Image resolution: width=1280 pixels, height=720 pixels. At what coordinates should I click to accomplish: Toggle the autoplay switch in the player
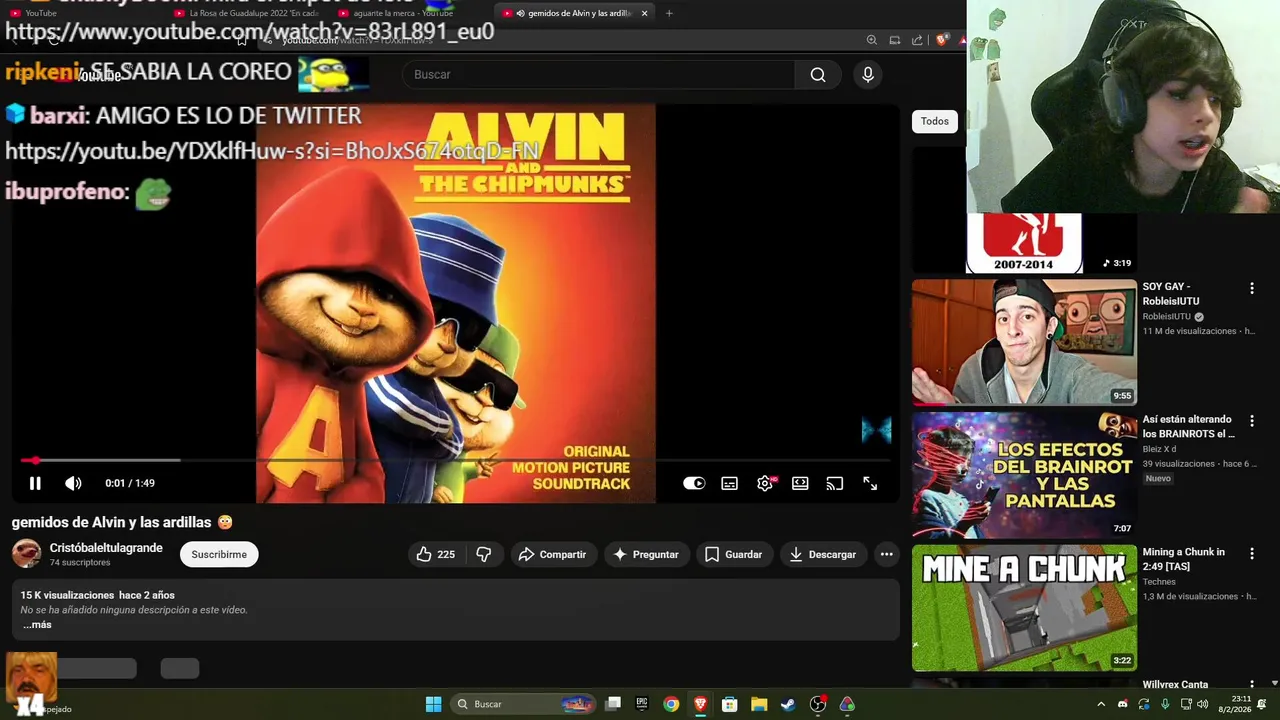(694, 483)
